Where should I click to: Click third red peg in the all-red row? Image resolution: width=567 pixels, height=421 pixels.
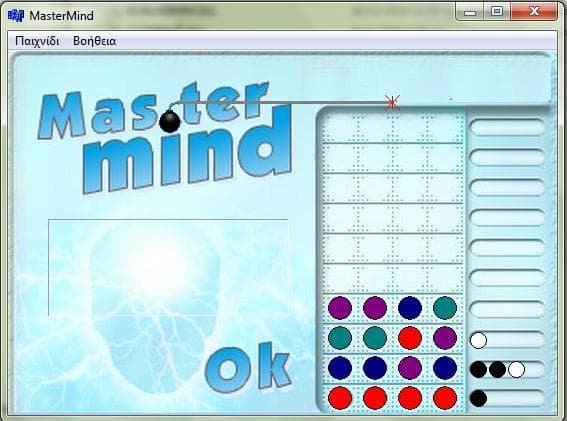[x=410, y=398]
